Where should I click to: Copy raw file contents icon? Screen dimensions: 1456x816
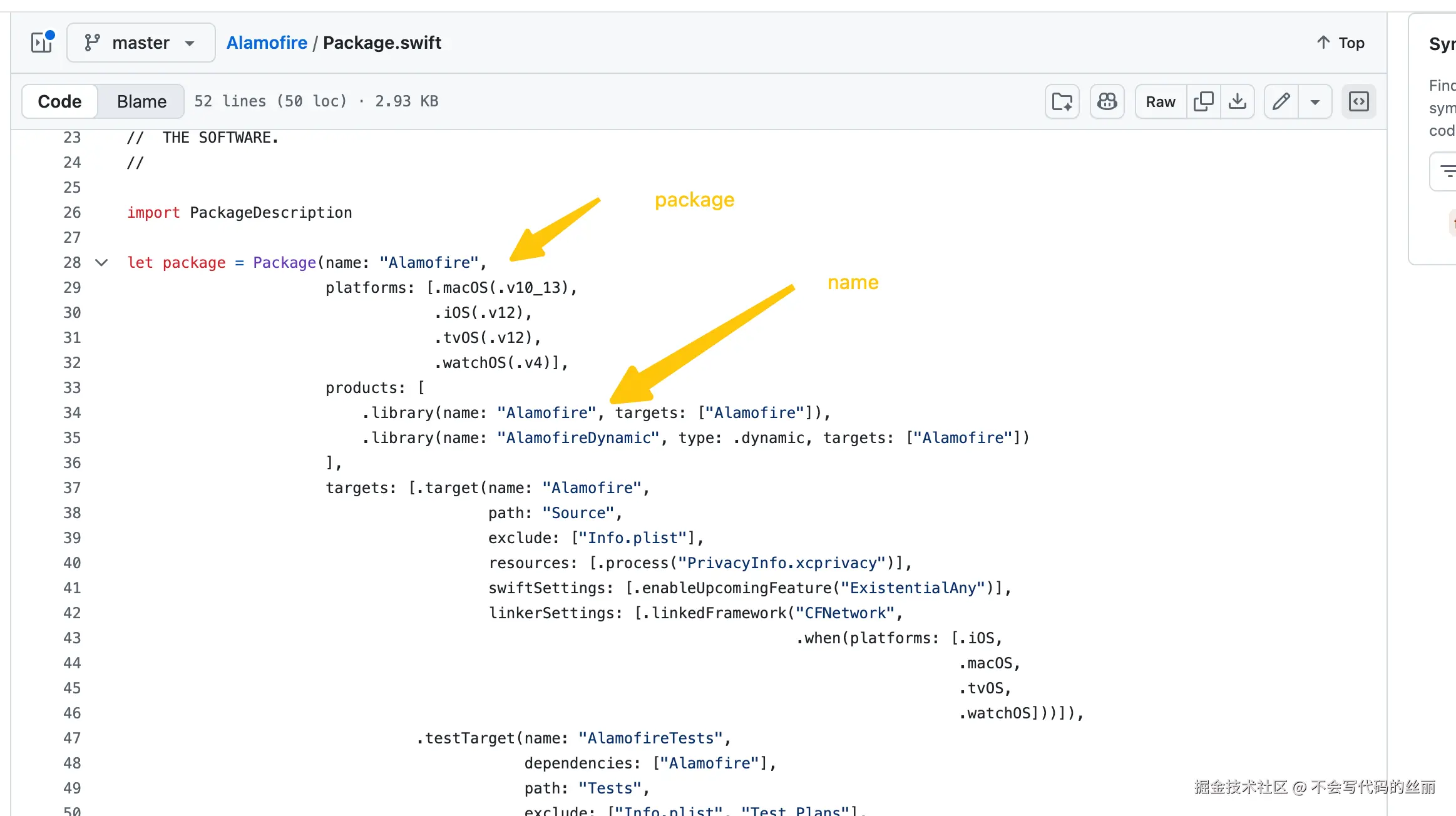pos(1203,101)
